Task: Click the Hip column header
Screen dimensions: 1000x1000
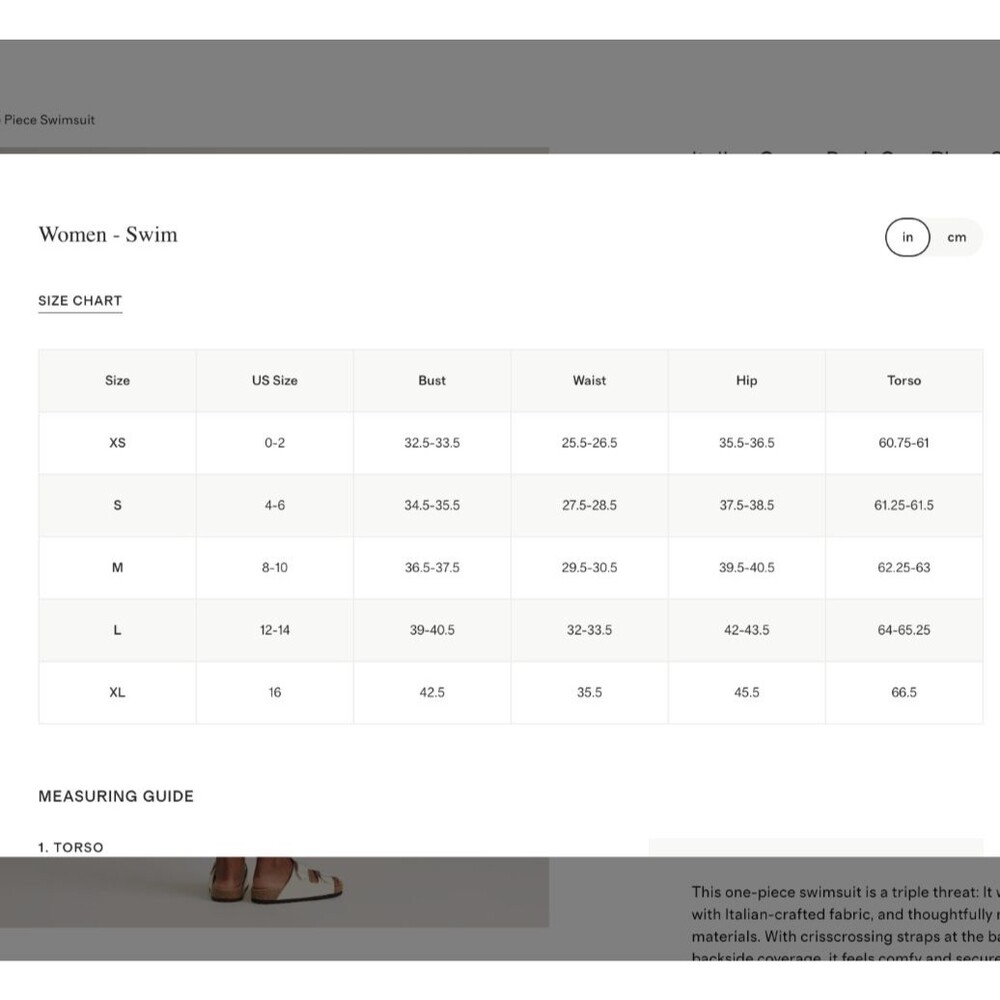Action: point(747,381)
